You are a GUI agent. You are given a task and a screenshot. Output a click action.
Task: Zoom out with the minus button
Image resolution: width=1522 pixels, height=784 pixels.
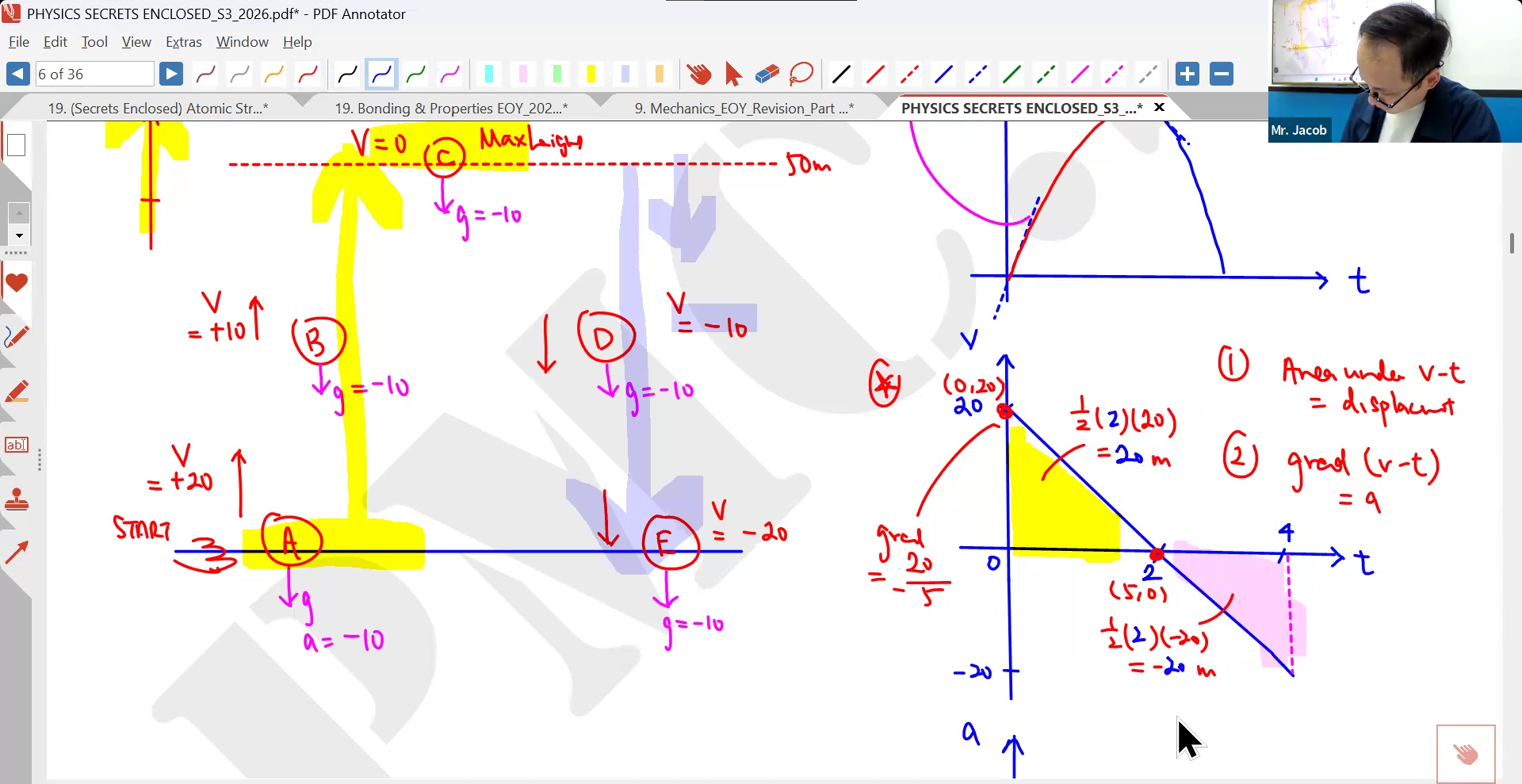(x=1222, y=74)
